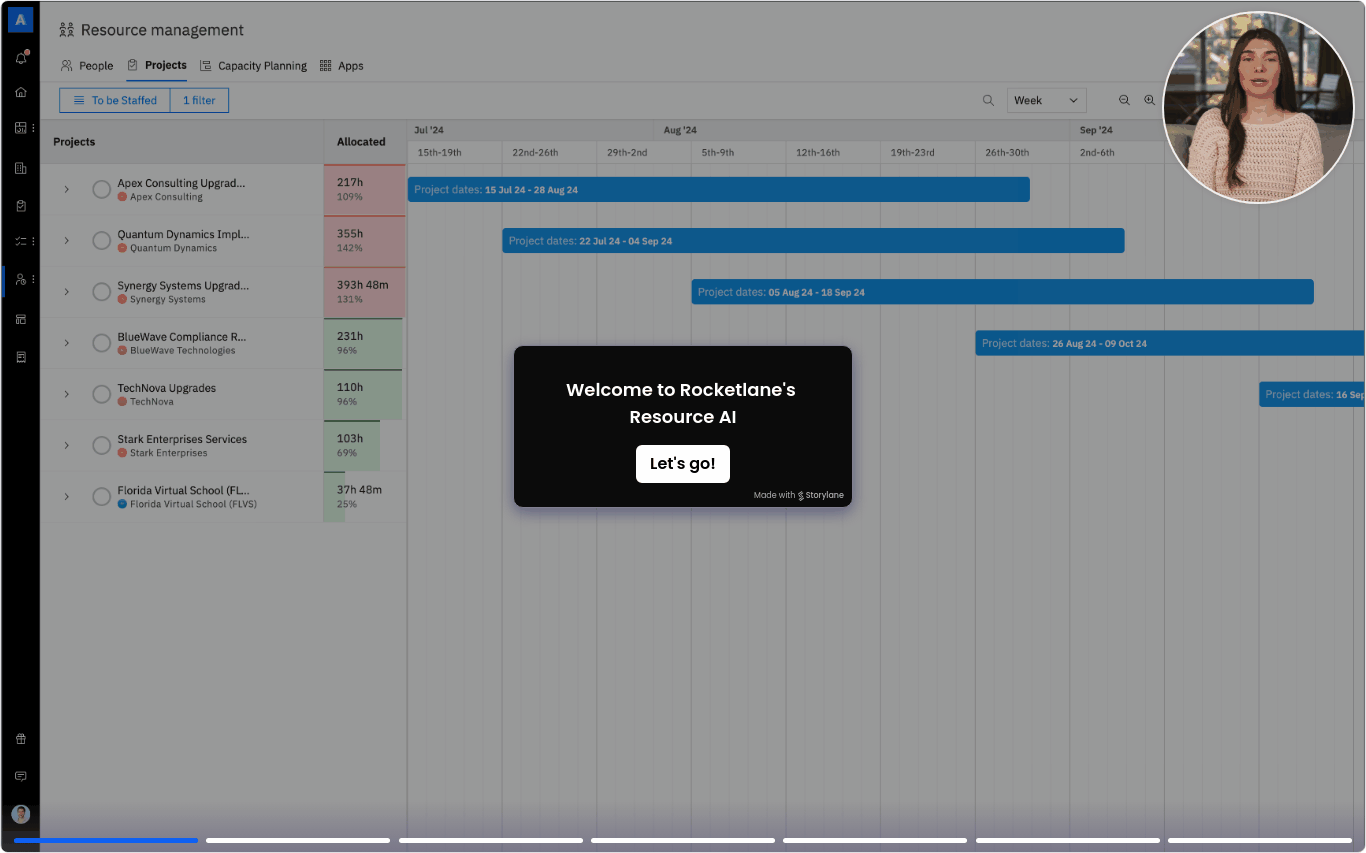Open the dashboard grid icon in the sidebar

click(20, 128)
